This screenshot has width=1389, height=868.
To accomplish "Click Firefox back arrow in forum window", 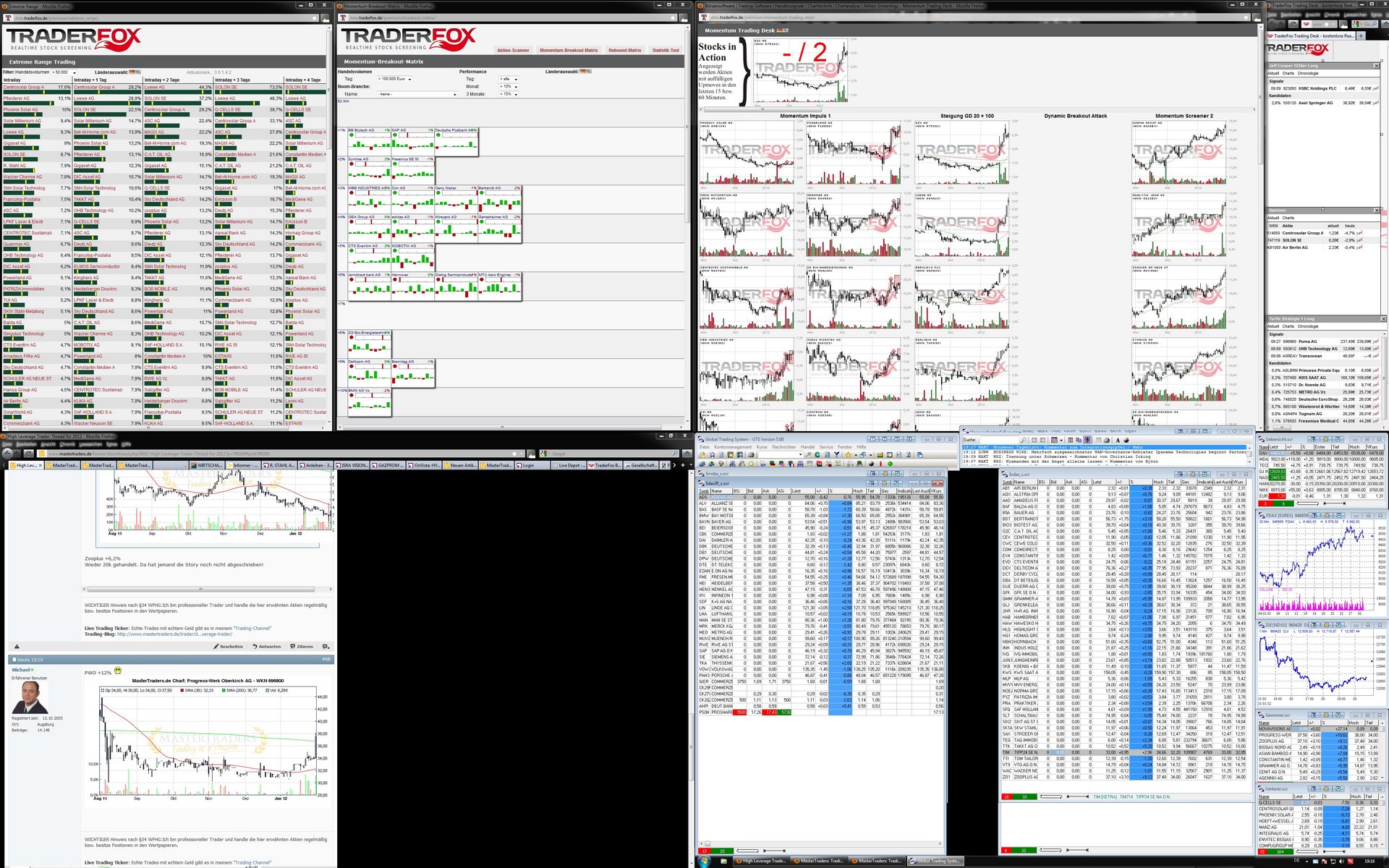I will pos(7,454).
